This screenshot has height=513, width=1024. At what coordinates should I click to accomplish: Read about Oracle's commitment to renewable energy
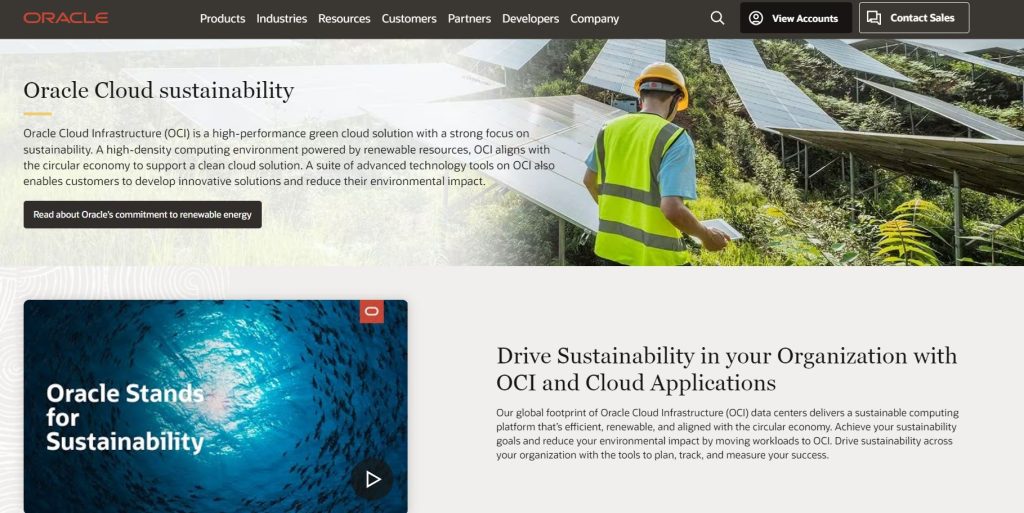(142, 215)
